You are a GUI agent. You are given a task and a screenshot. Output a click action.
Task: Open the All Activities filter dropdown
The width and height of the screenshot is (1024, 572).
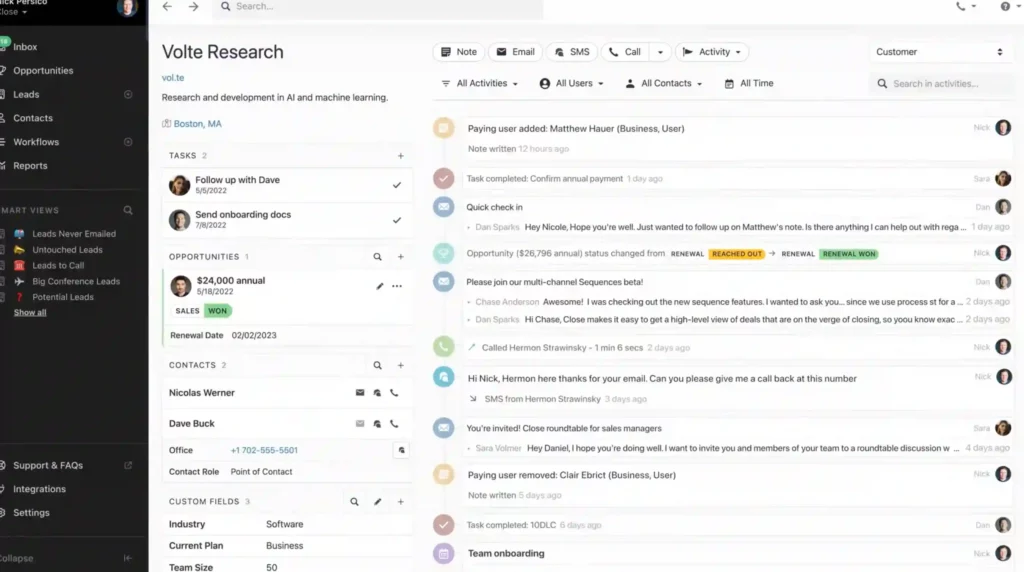click(480, 84)
